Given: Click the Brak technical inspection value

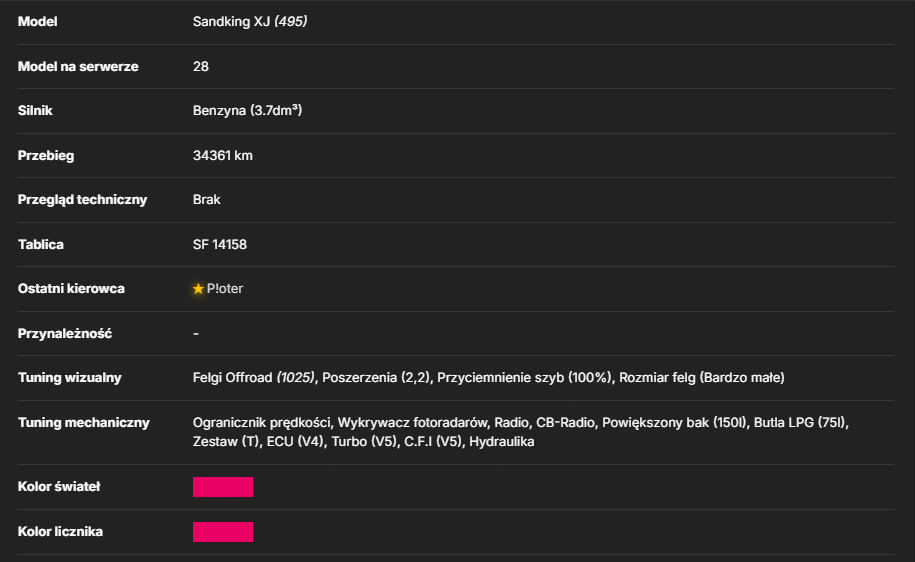Looking at the screenshot, I should 207,200.
